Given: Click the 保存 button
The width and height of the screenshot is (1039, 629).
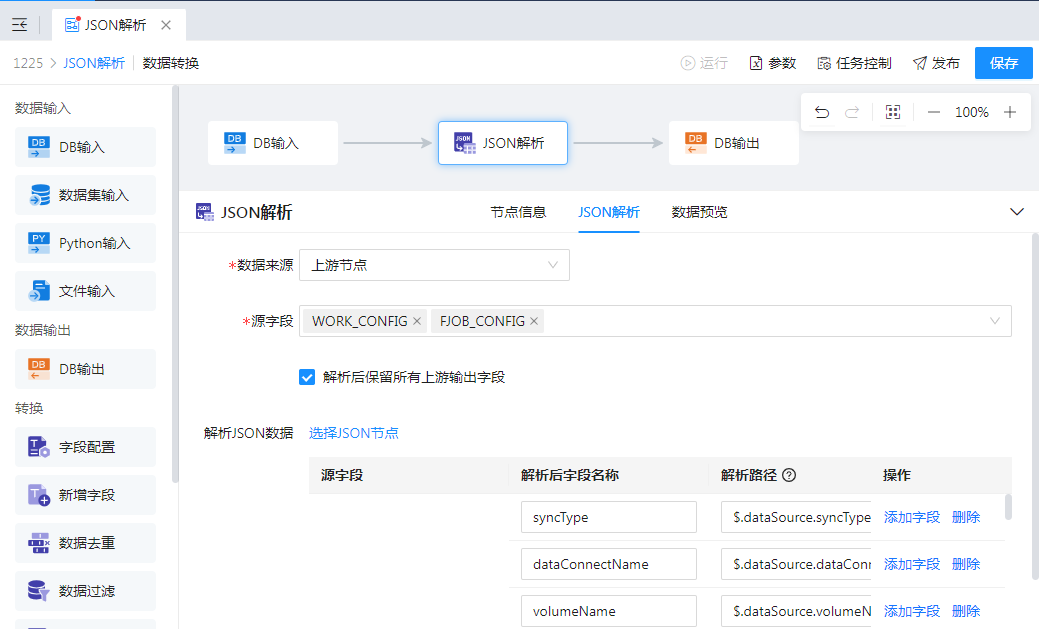Looking at the screenshot, I should click(x=1003, y=63).
